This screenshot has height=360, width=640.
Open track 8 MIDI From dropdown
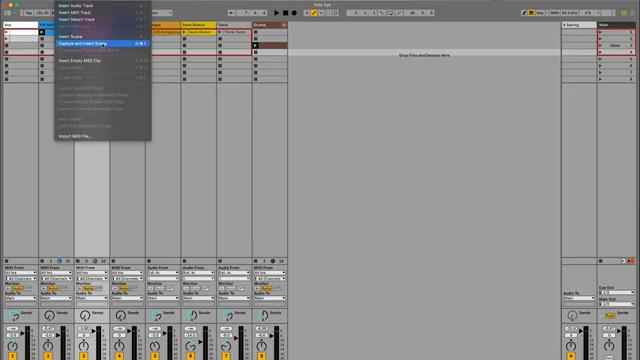[270, 273]
